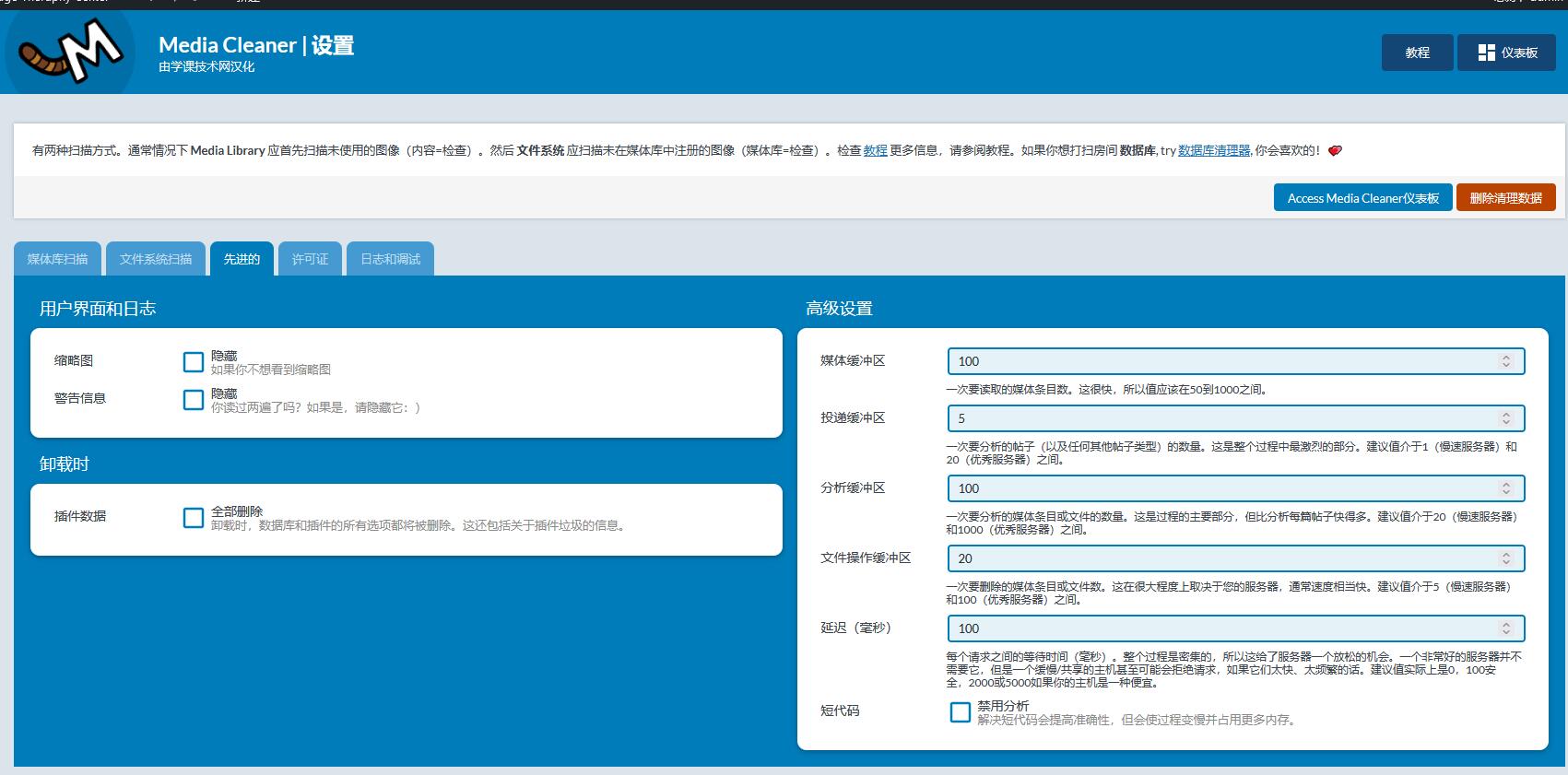Open the 教程 header button

coord(1417,53)
